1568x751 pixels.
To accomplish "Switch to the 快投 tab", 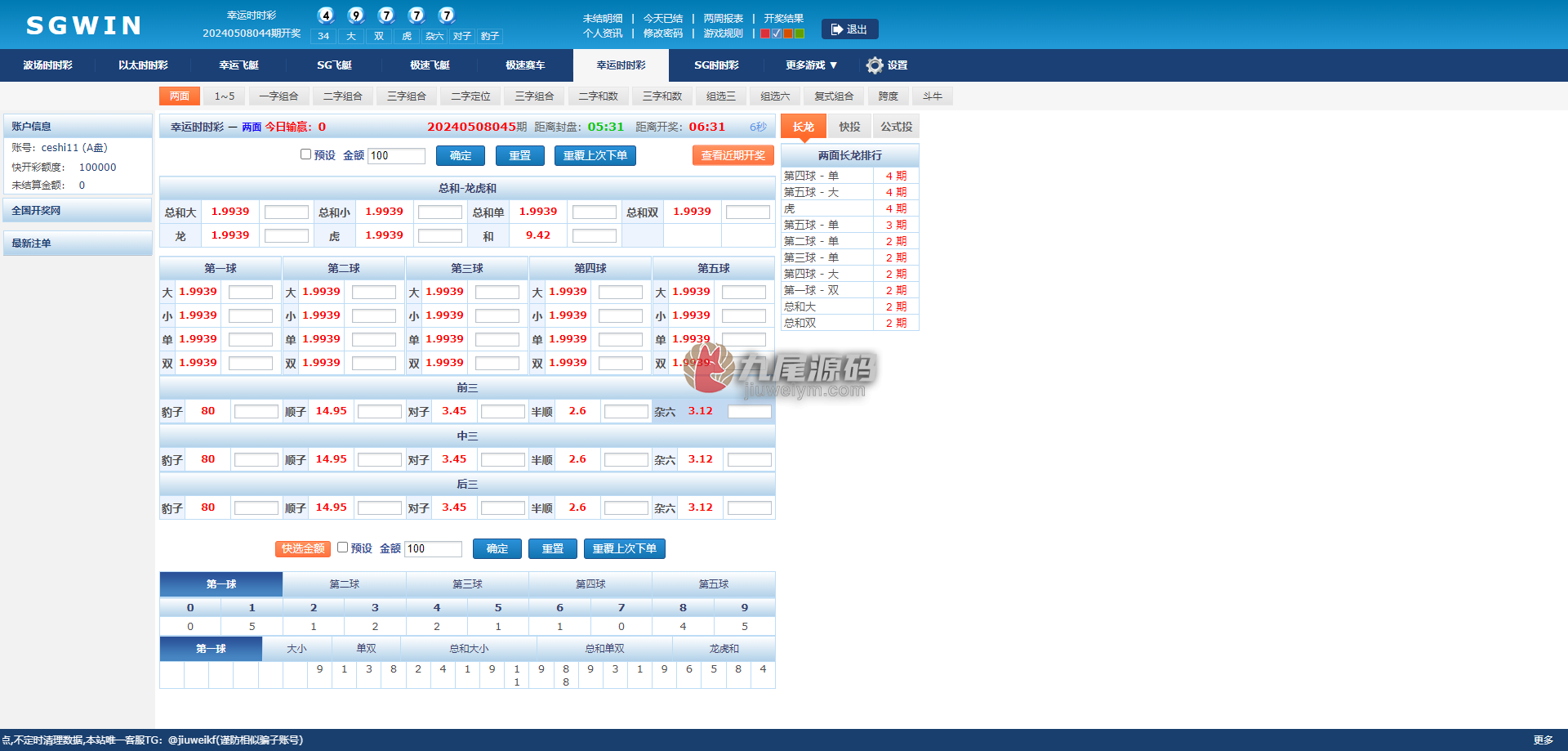I will (849, 127).
